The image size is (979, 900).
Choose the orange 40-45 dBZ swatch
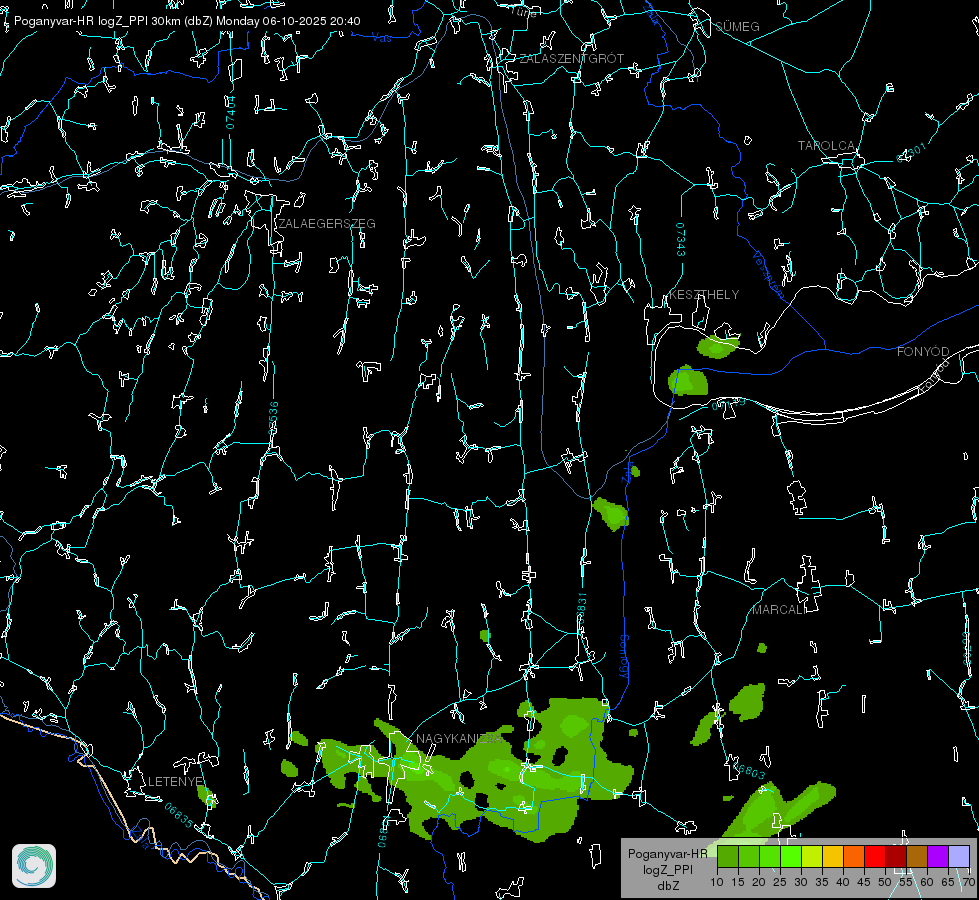[854, 856]
